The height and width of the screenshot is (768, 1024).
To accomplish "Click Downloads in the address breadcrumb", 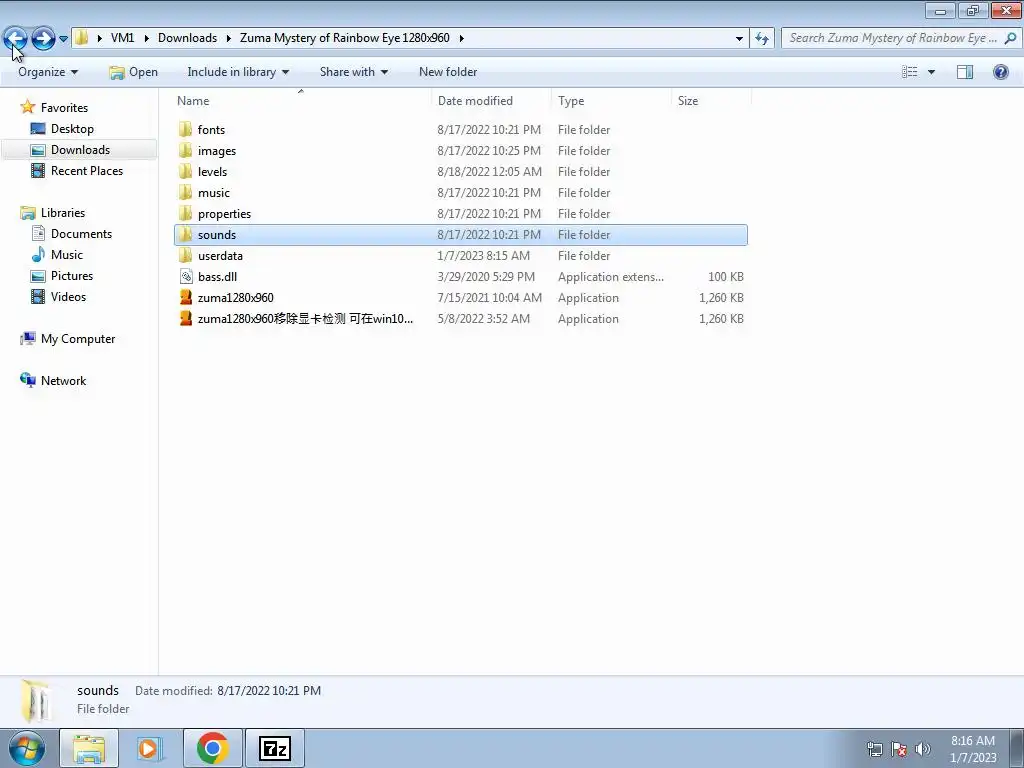I will (x=187, y=38).
